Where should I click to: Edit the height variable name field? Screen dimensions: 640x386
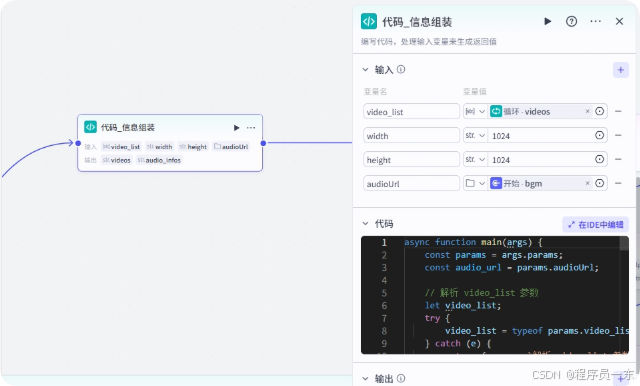click(411, 160)
